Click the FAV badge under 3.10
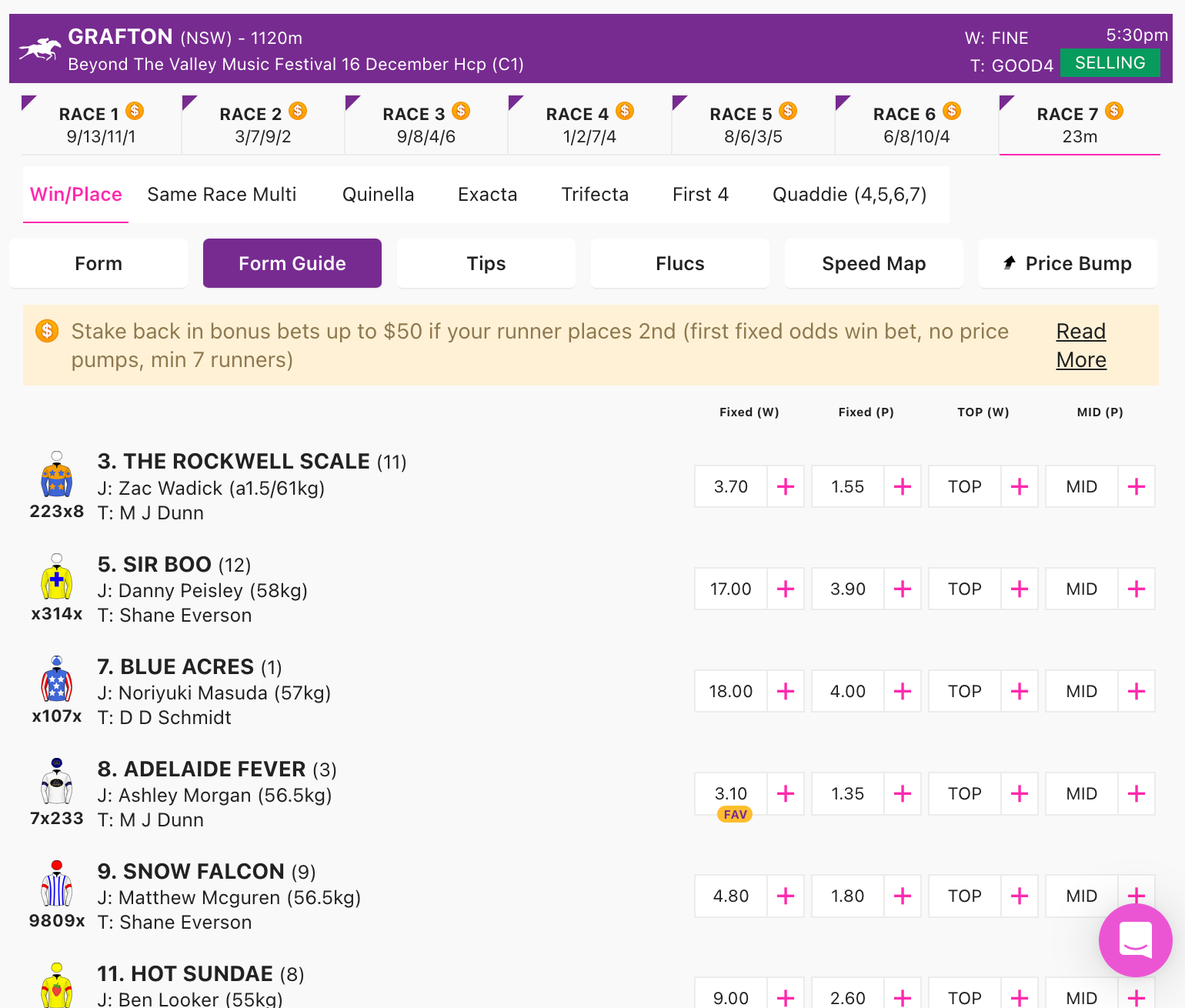The image size is (1185, 1008). coord(735,814)
